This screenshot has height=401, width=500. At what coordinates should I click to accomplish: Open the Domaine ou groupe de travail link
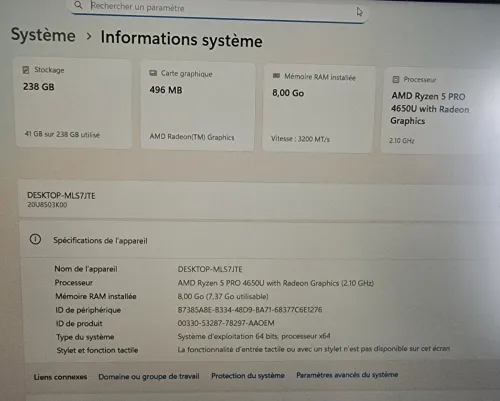[x=149, y=376]
